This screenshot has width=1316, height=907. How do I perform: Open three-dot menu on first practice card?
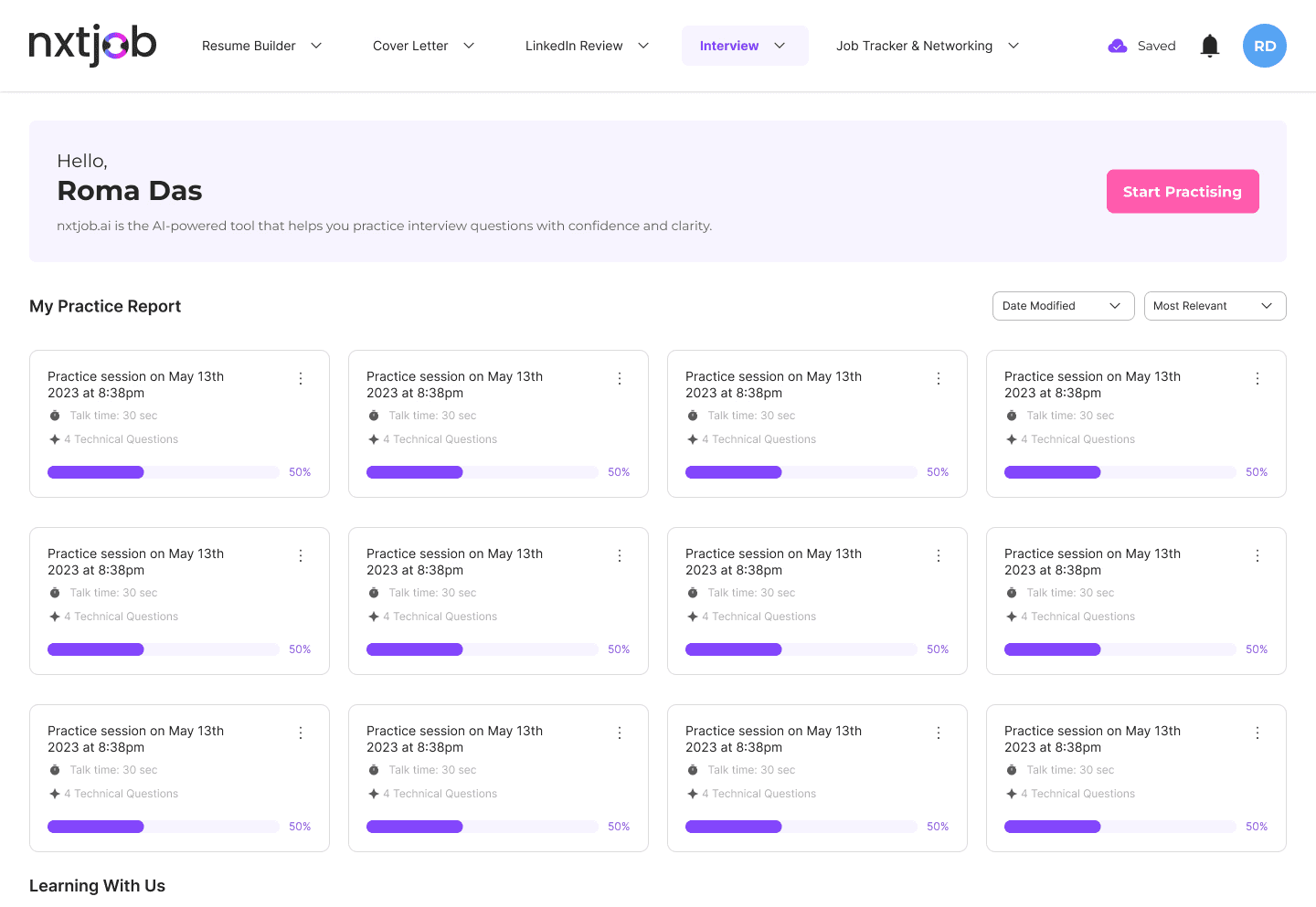(x=301, y=378)
